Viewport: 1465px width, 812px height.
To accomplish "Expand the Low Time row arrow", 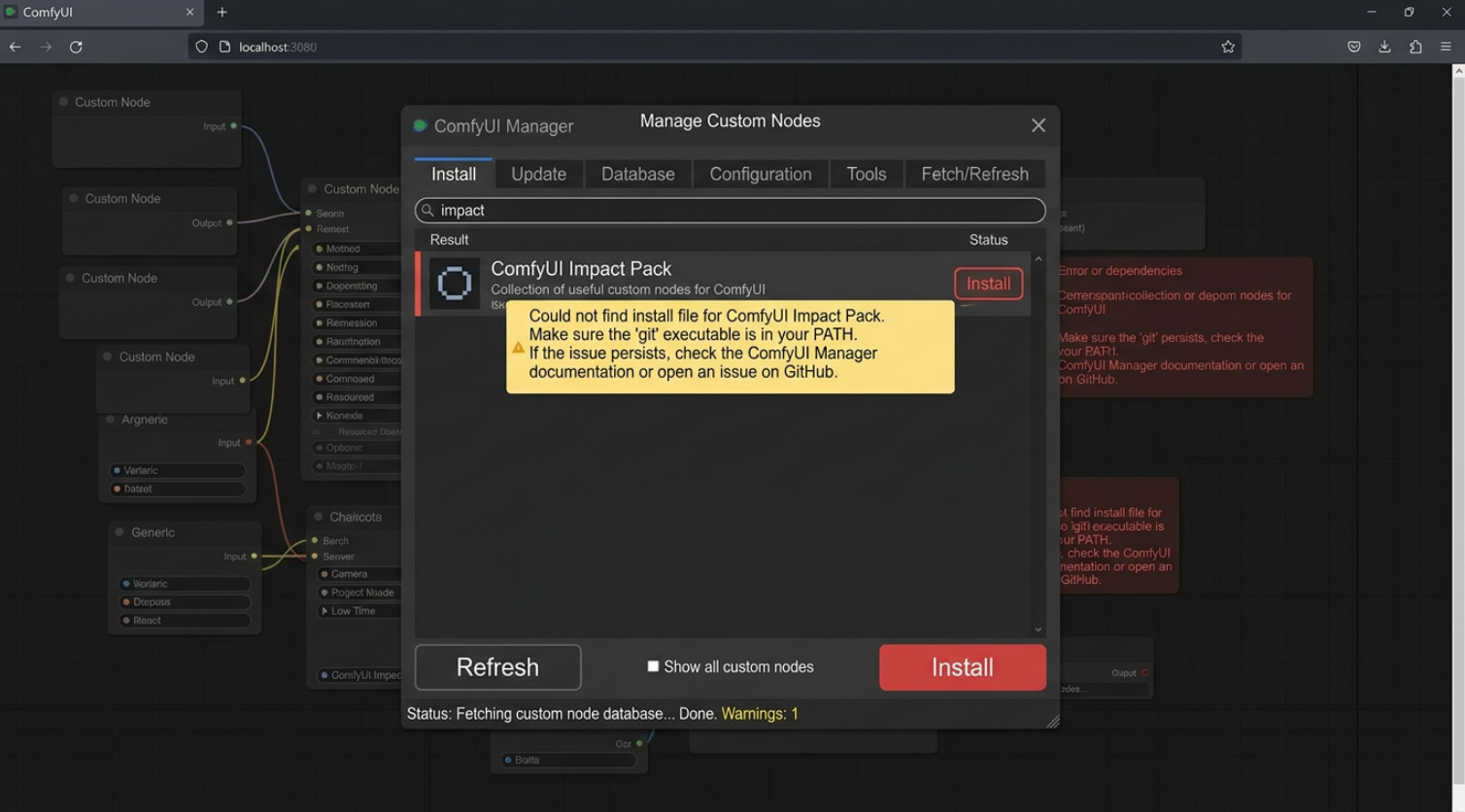I will click(x=324, y=611).
